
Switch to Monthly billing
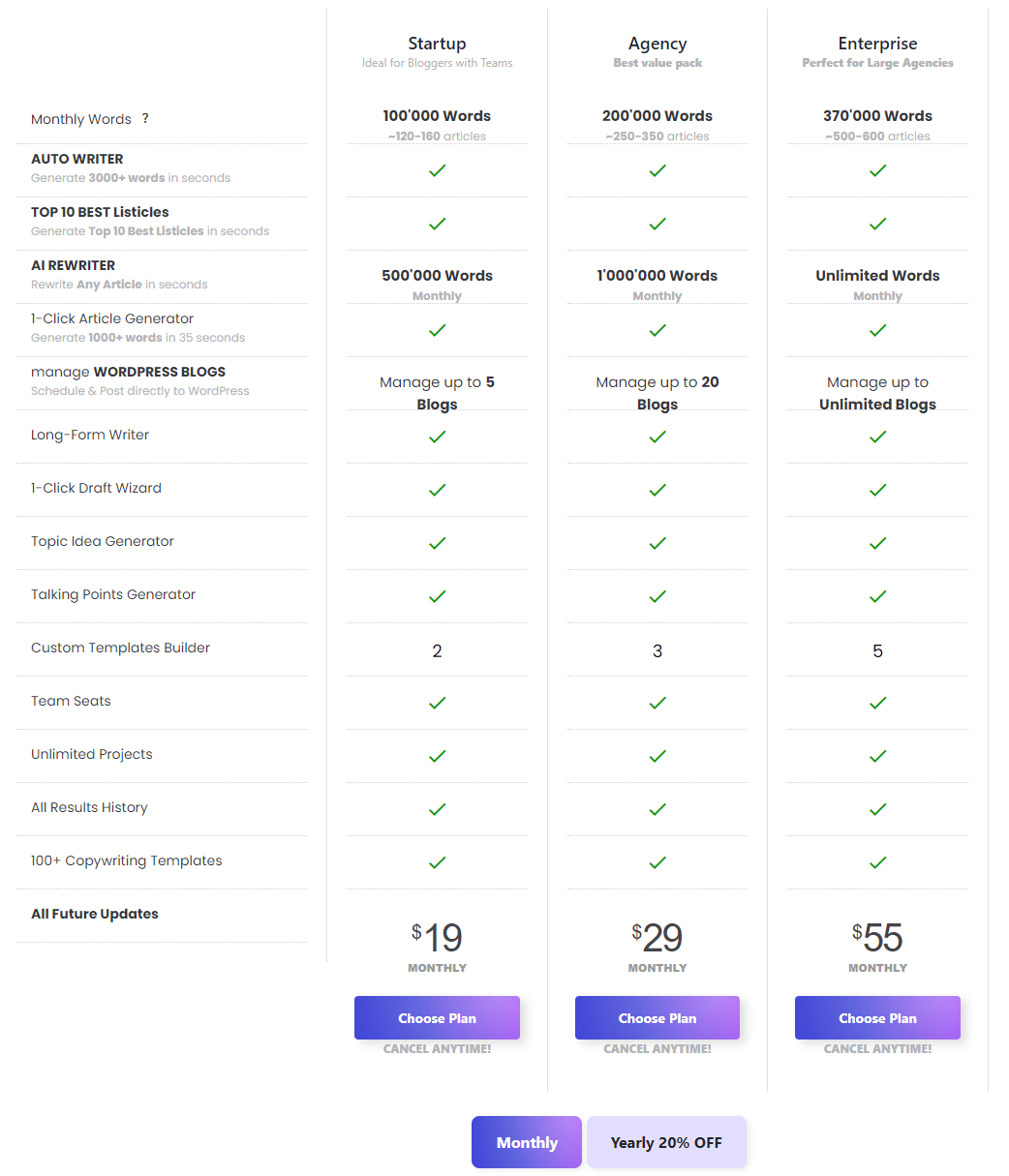527,1142
